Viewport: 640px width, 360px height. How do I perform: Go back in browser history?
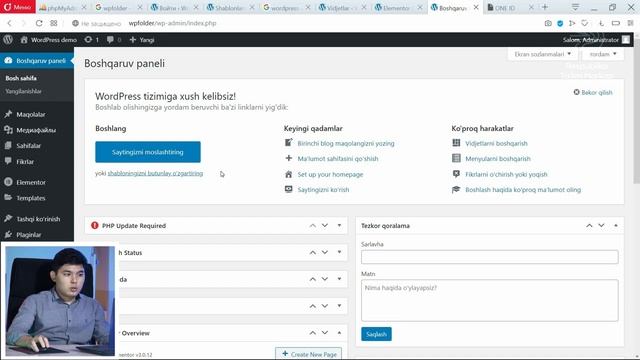[x=9, y=23]
